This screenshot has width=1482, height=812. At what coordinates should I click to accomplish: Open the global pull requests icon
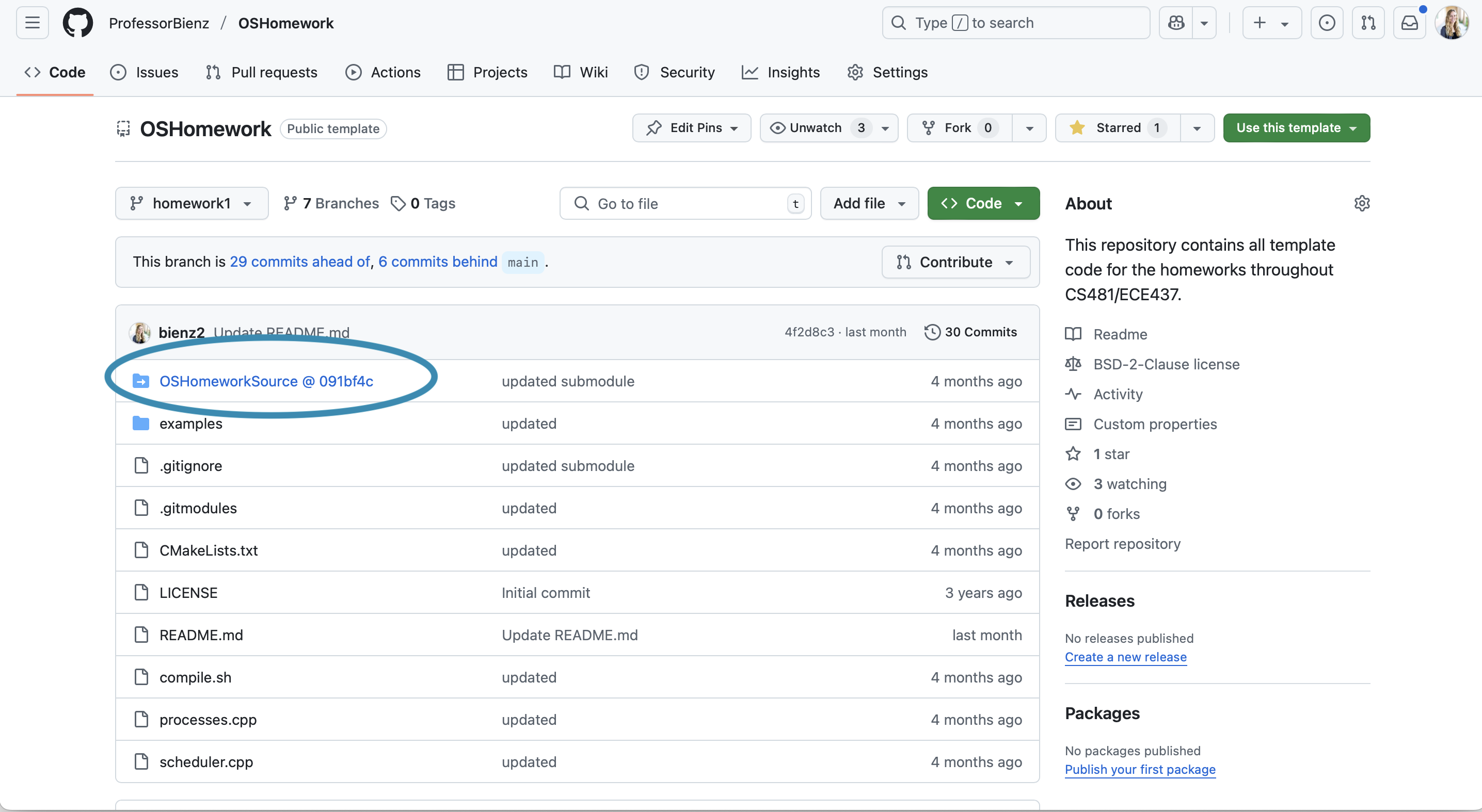tap(1368, 23)
